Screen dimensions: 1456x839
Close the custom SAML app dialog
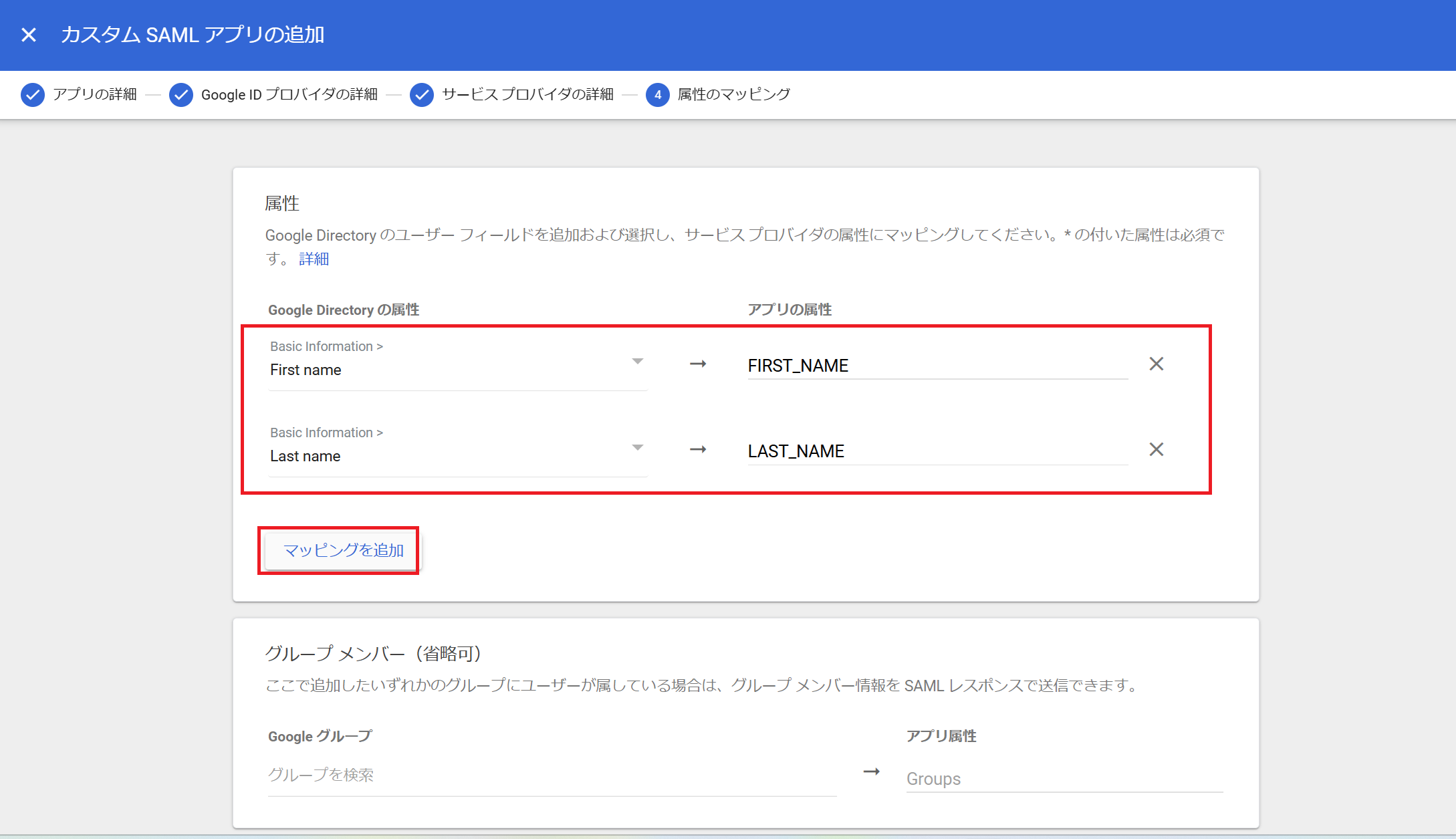tap(29, 35)
